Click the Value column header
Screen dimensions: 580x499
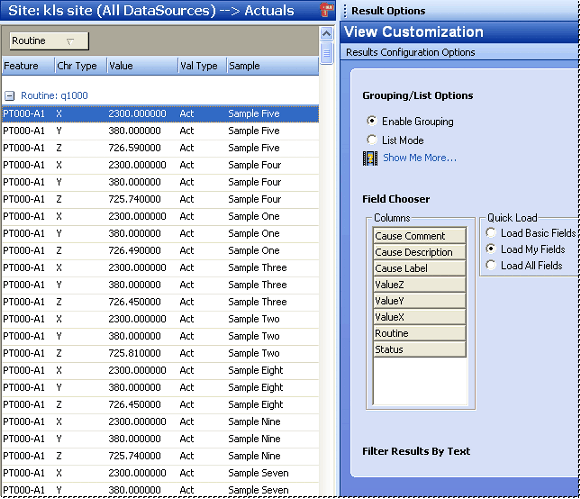[142, 66]
